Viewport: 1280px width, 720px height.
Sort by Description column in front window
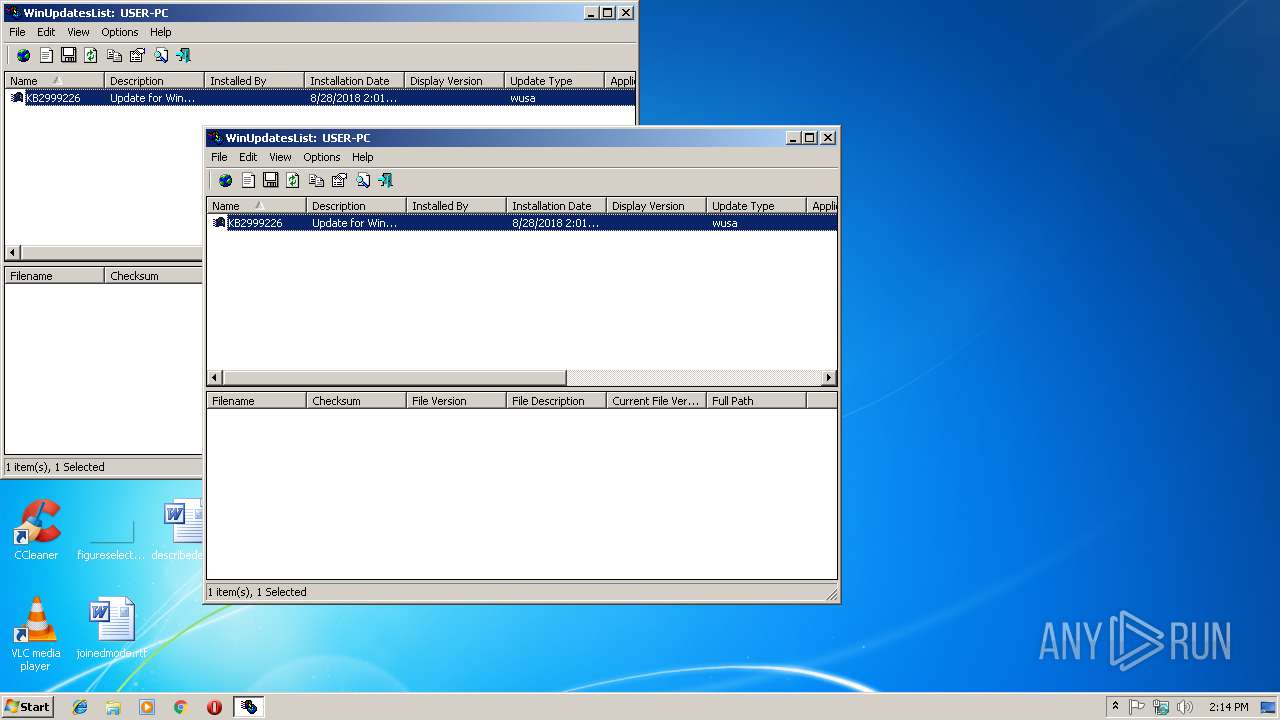click(x=356, y=206)
